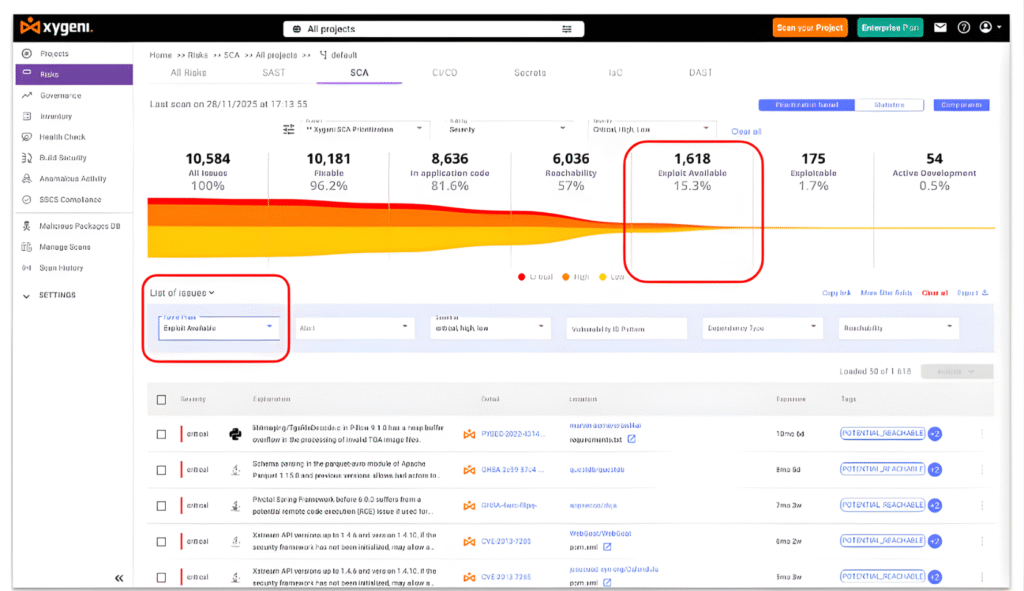
Task: Click the project selector filter icon
Action: [566, 29]
